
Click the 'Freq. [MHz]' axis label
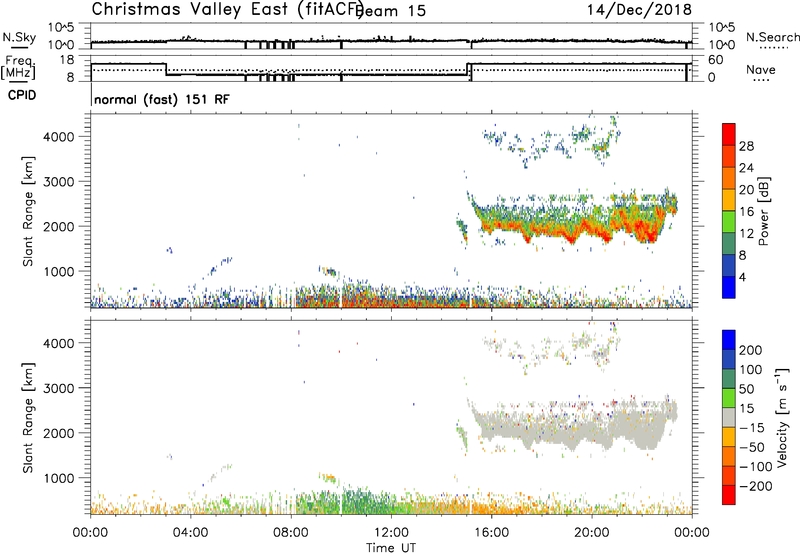pos(18,67)
